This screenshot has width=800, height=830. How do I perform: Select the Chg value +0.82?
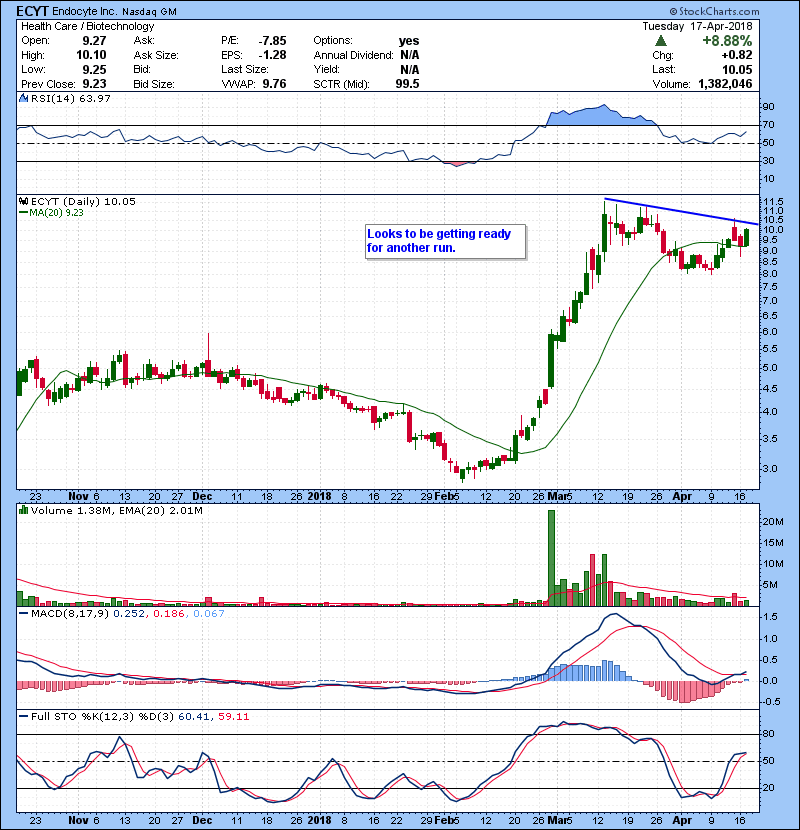coord(736,55)
